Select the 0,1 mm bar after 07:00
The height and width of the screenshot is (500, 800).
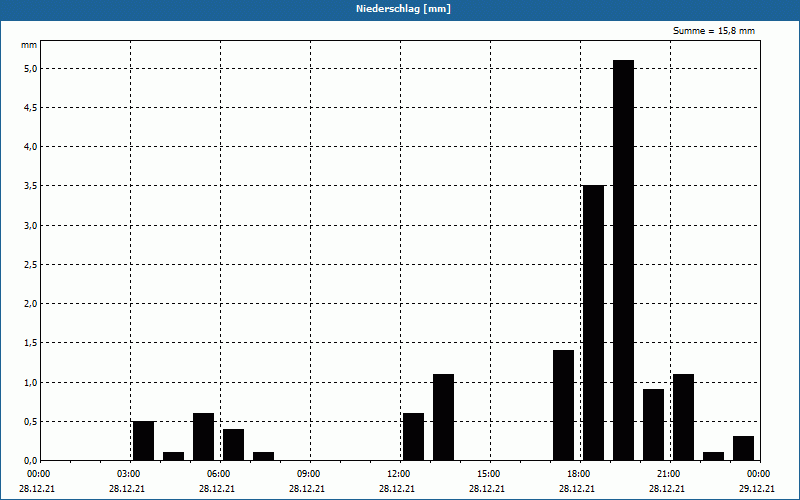263,456
